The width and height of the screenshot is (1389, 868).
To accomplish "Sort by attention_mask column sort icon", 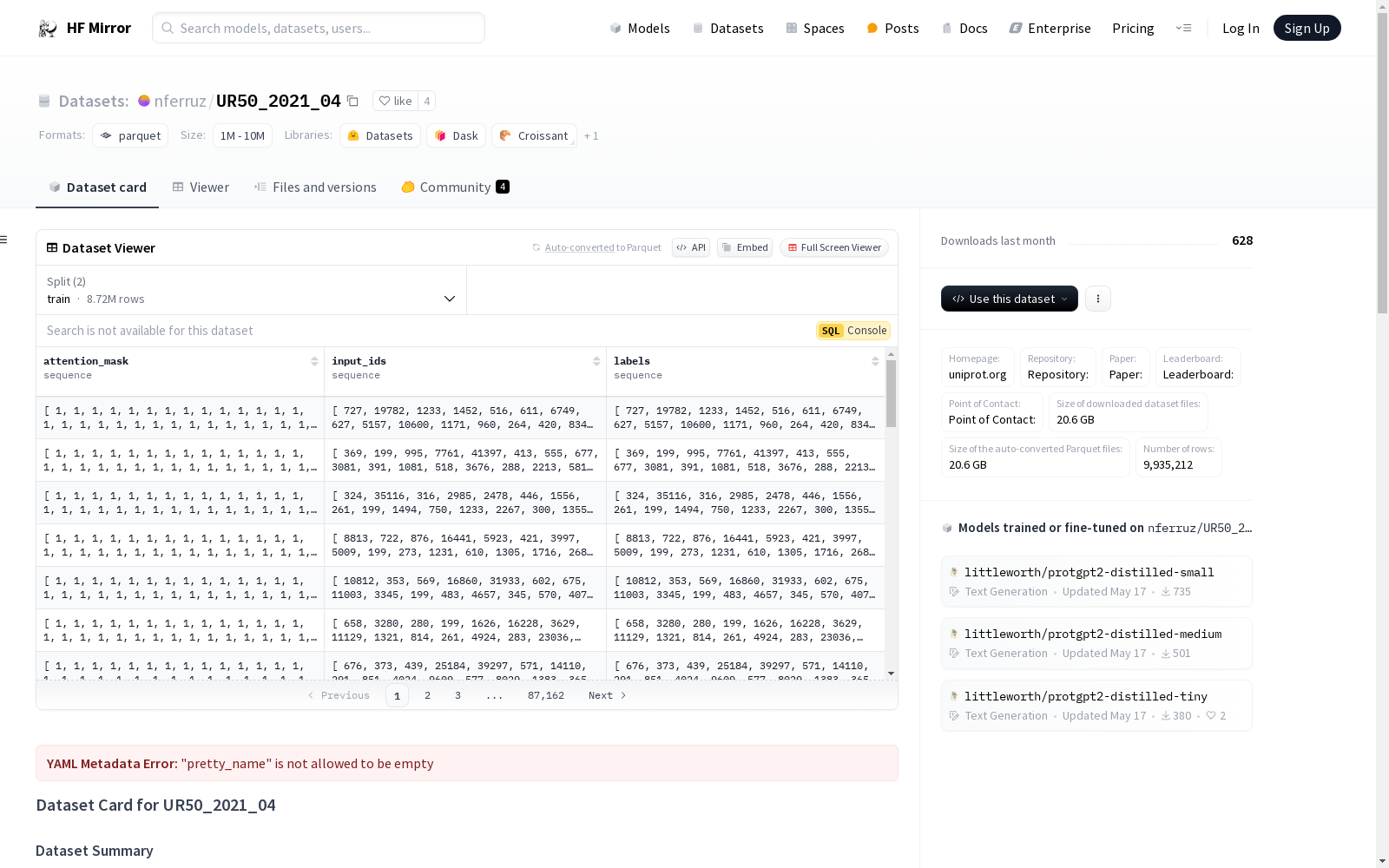I will pos(314,361).
